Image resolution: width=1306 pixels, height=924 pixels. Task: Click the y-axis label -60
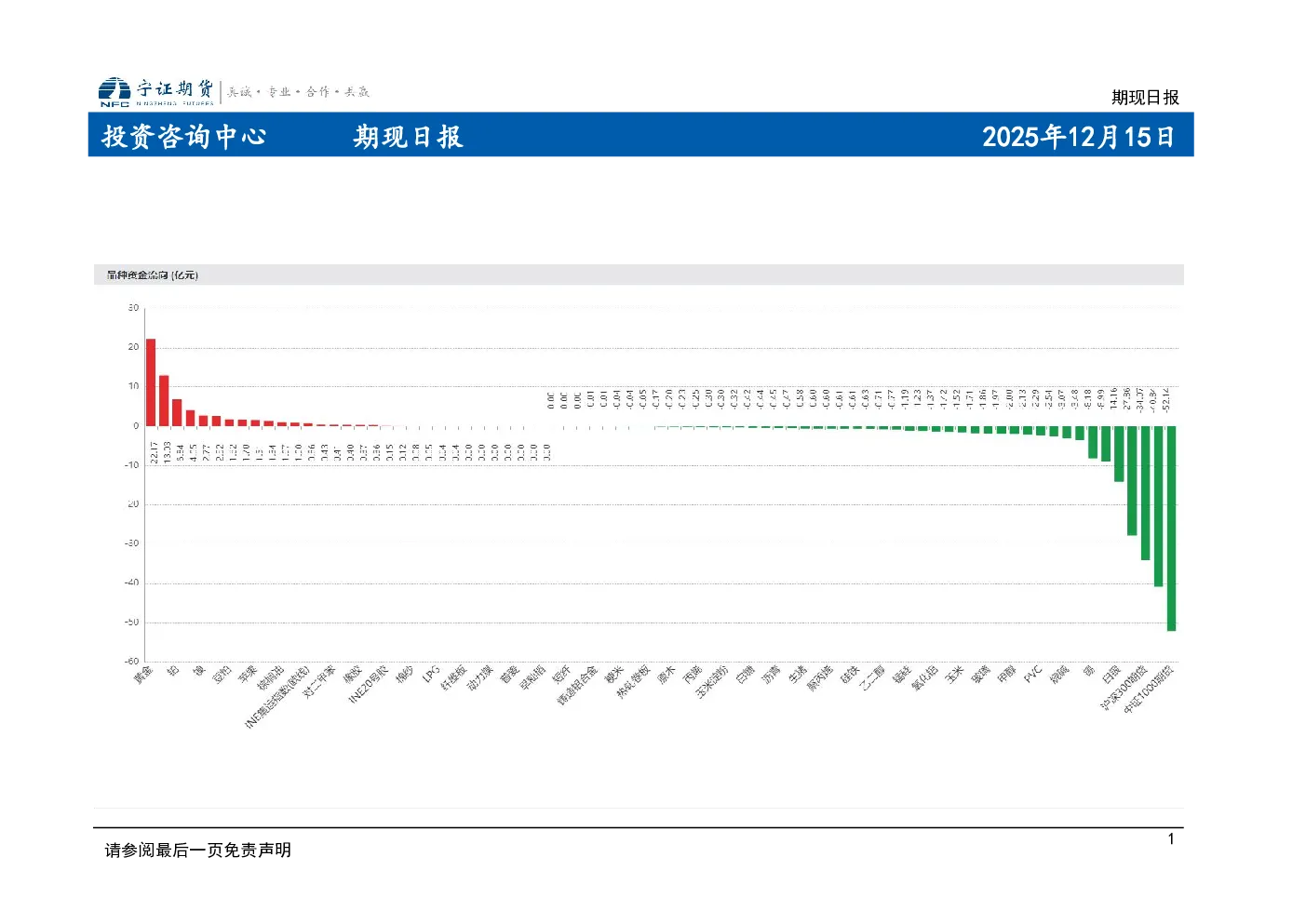[132, 662]
